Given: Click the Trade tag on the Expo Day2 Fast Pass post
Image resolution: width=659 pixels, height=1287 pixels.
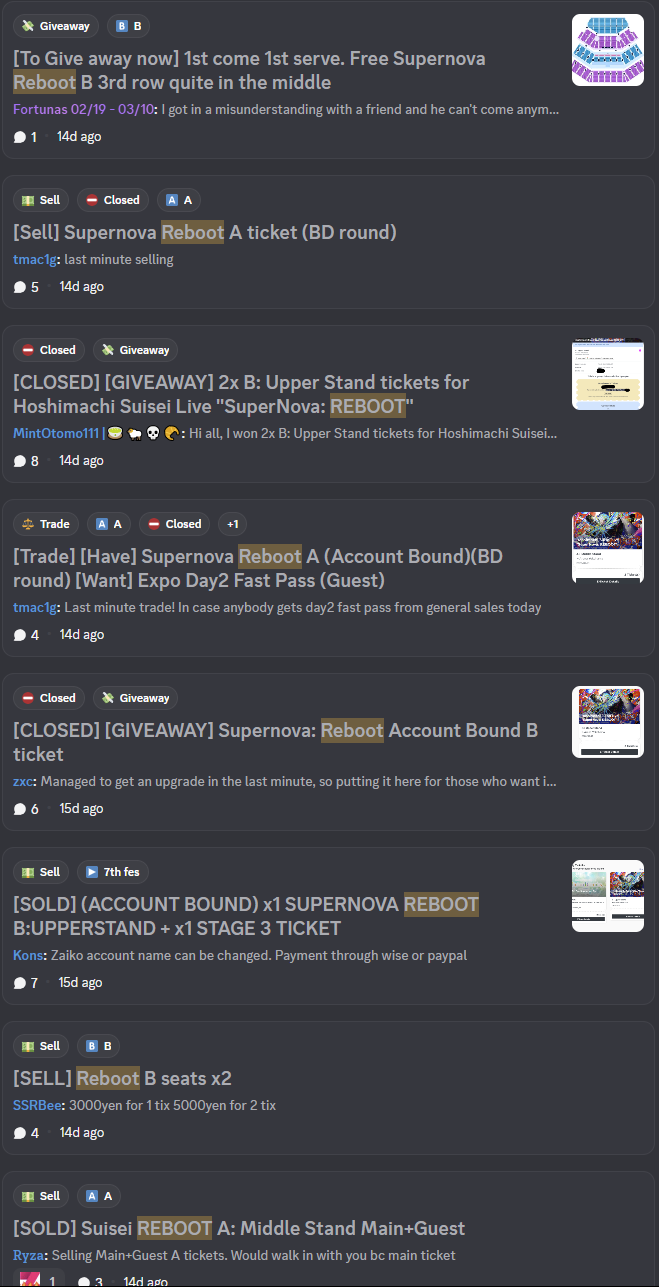Looking at the screenshot, I should point(46,524).
